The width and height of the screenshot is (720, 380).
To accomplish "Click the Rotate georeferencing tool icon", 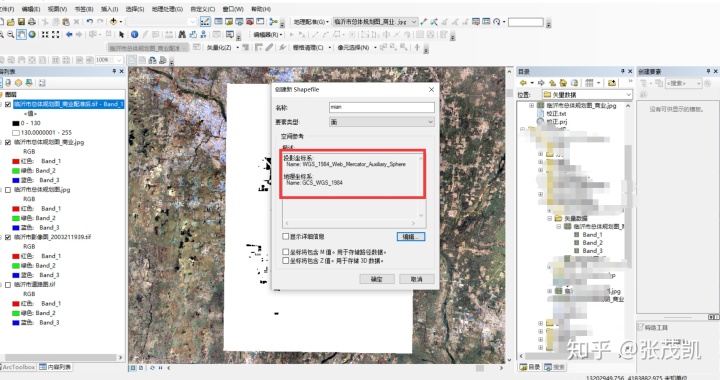I will pyautogui.click(x=497, y=22).
